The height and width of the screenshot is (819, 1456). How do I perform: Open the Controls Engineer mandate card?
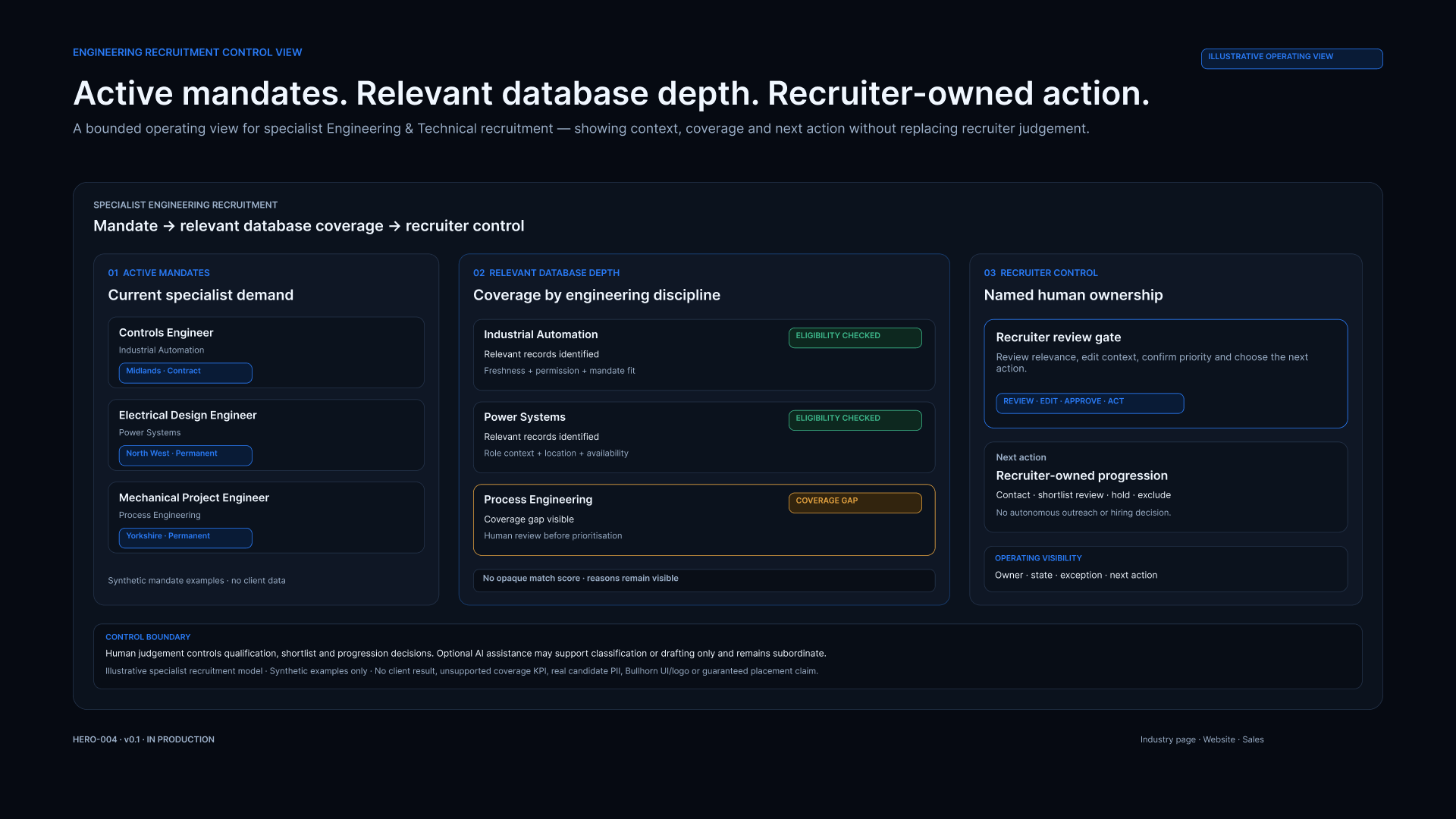point(266,353)
